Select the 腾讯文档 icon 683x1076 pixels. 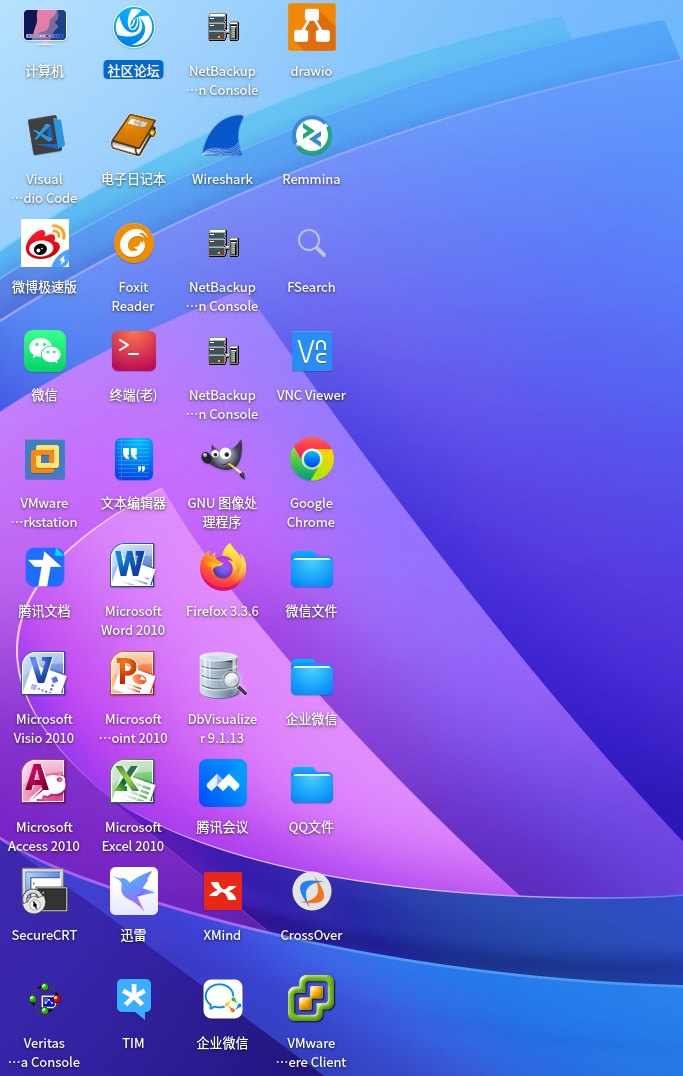coord(45,568)
